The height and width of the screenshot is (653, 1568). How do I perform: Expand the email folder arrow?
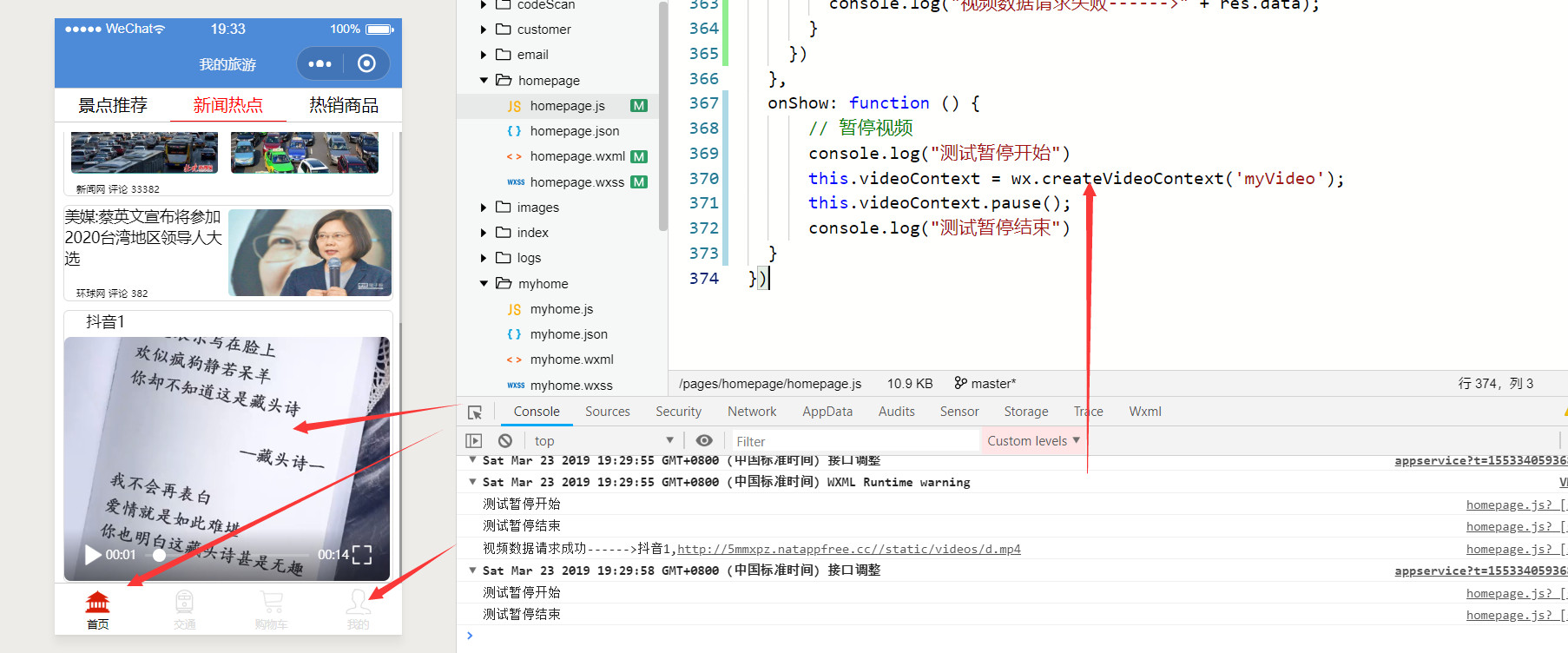pos(484,55)
